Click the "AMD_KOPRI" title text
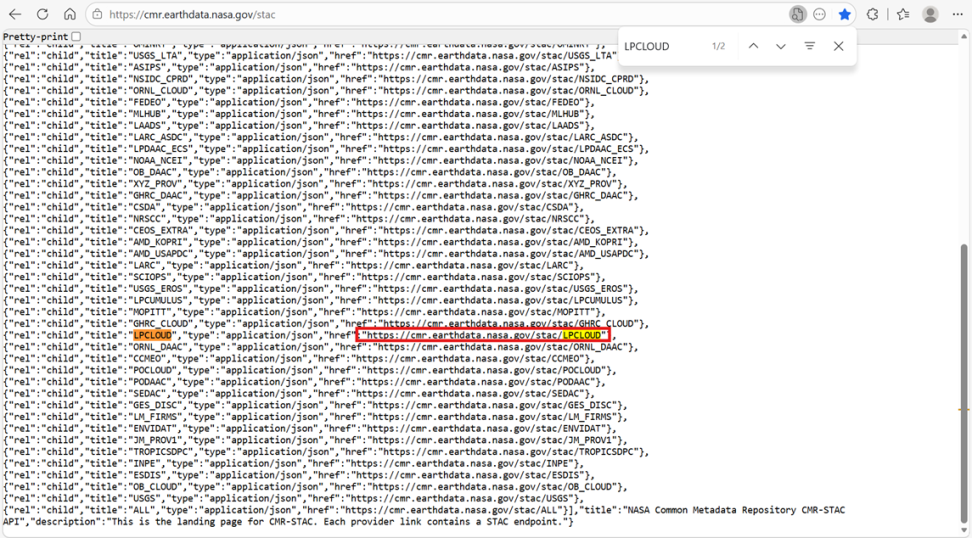Screen dimensions: 972x538 [158, 242]
